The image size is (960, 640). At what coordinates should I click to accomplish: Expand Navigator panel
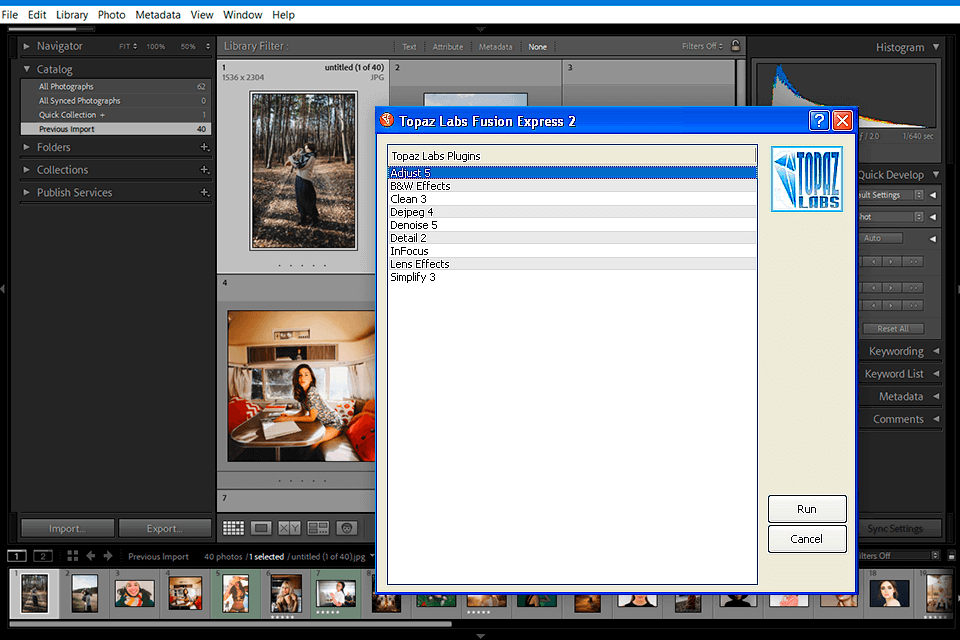pyautogui.click(x=26, y=46)
